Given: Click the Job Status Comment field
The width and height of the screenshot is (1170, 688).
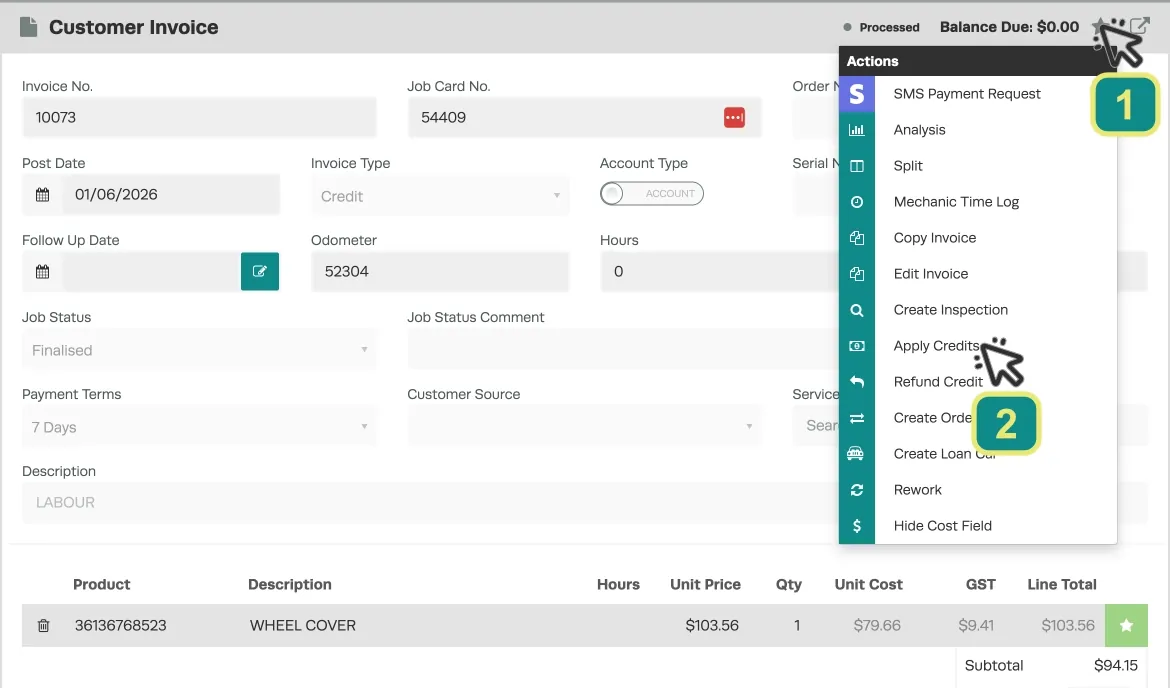Looking at the screenshot, I should tap(623, 350).
